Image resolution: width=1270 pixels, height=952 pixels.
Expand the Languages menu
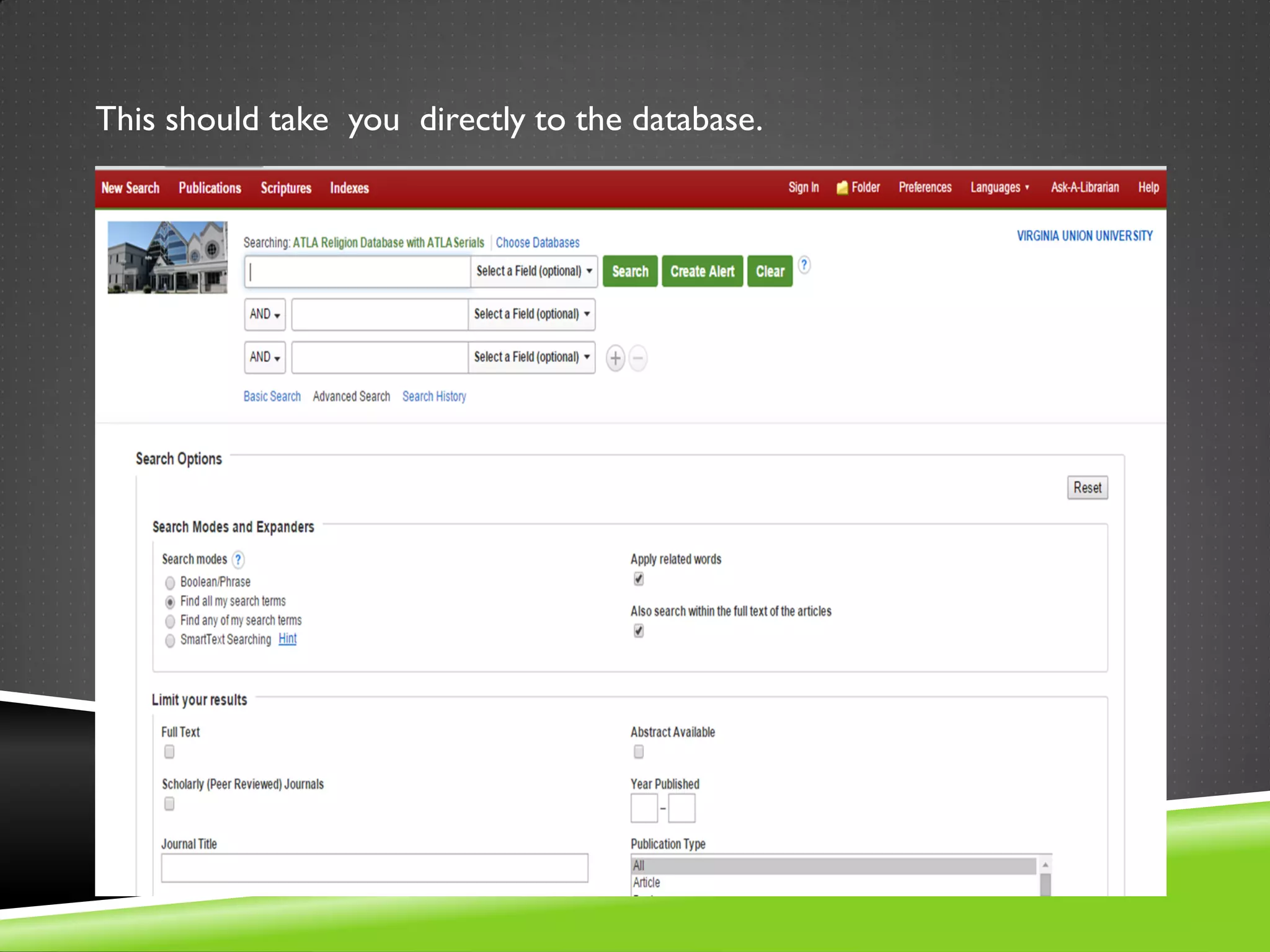1000,187
